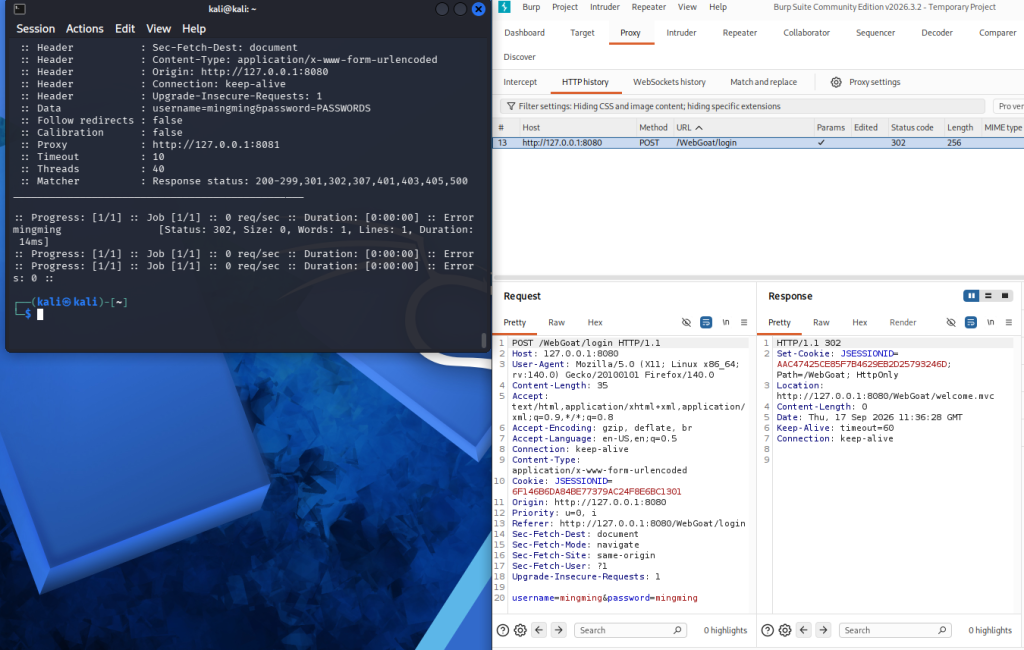Switch to the Sequencer tab
1024x650 pixels.
pyautogui.click(x=875, y=33)
